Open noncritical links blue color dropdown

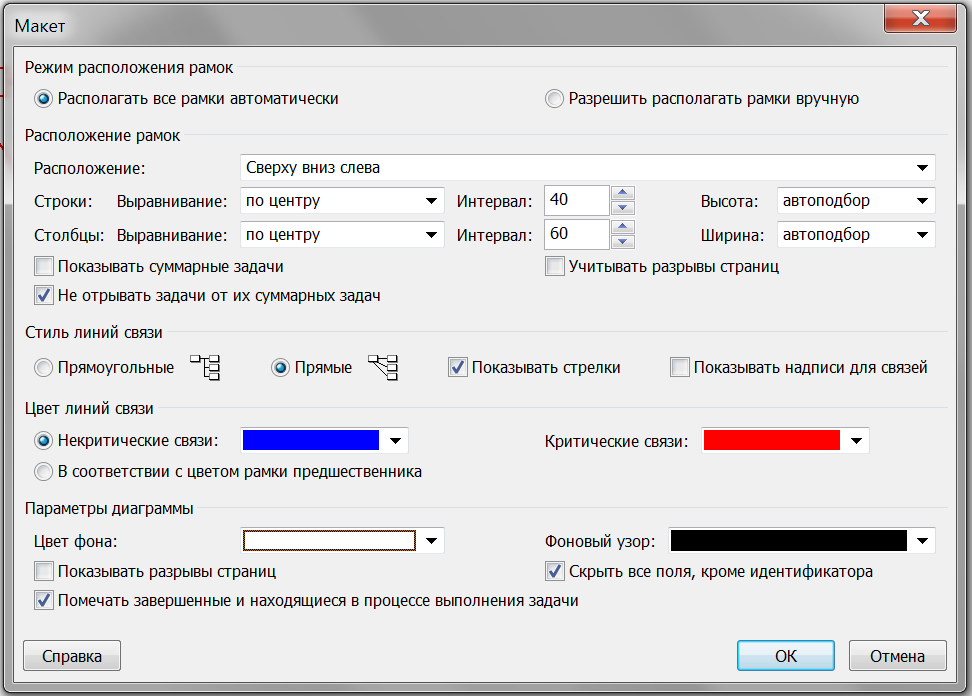[395, 441]
